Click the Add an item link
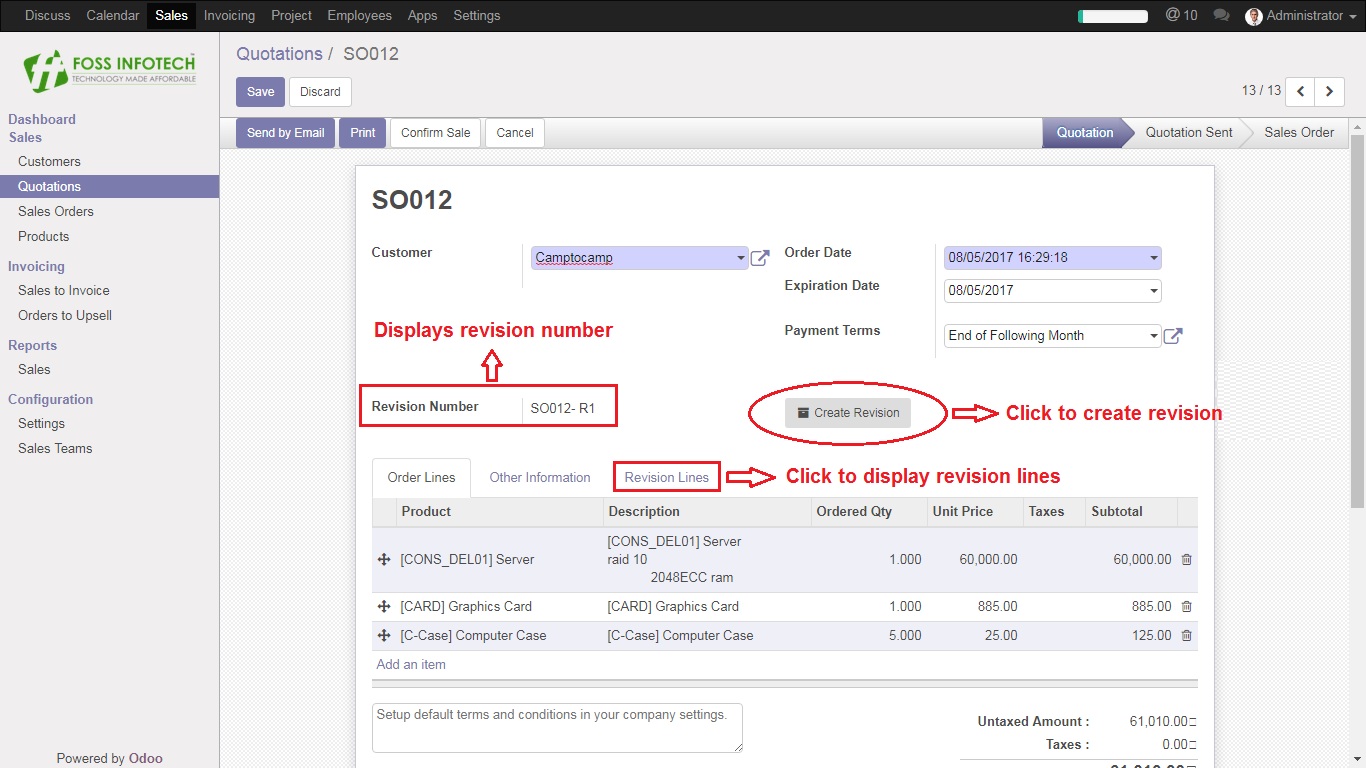Image resolution: width=1366 pixels, height=768 pixels. point(411,665)
